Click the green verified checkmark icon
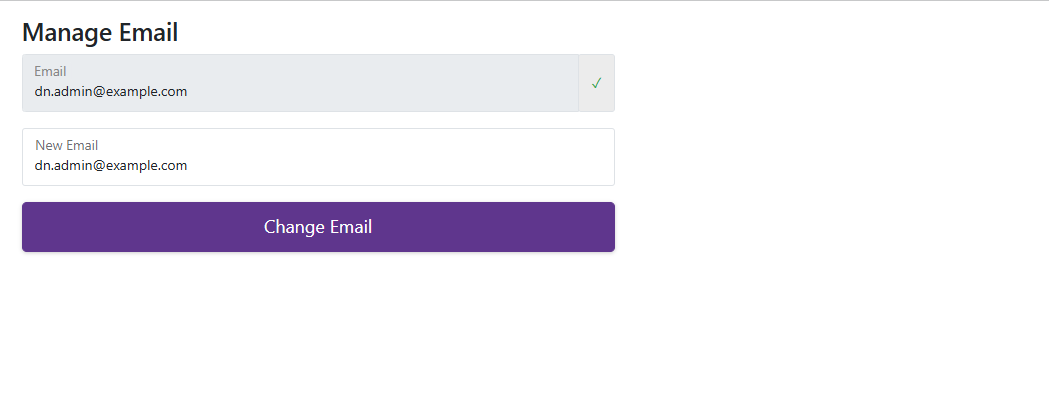Image resolution: width=1049 pixels, height=418 pixels. pos(596,83)
